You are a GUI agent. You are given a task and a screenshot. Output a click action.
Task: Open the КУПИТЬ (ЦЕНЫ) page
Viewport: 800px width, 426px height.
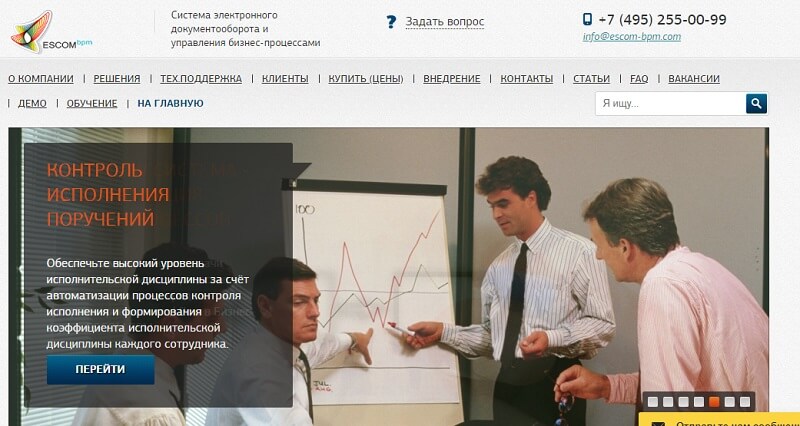366,79
